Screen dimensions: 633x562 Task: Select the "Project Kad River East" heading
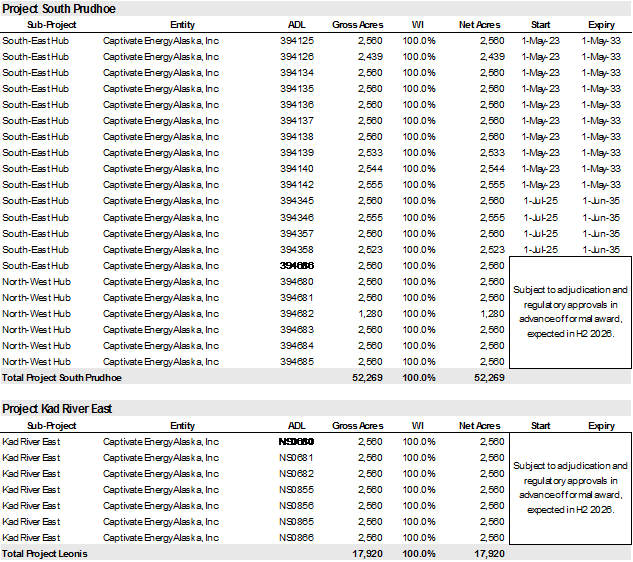[57, 409]
